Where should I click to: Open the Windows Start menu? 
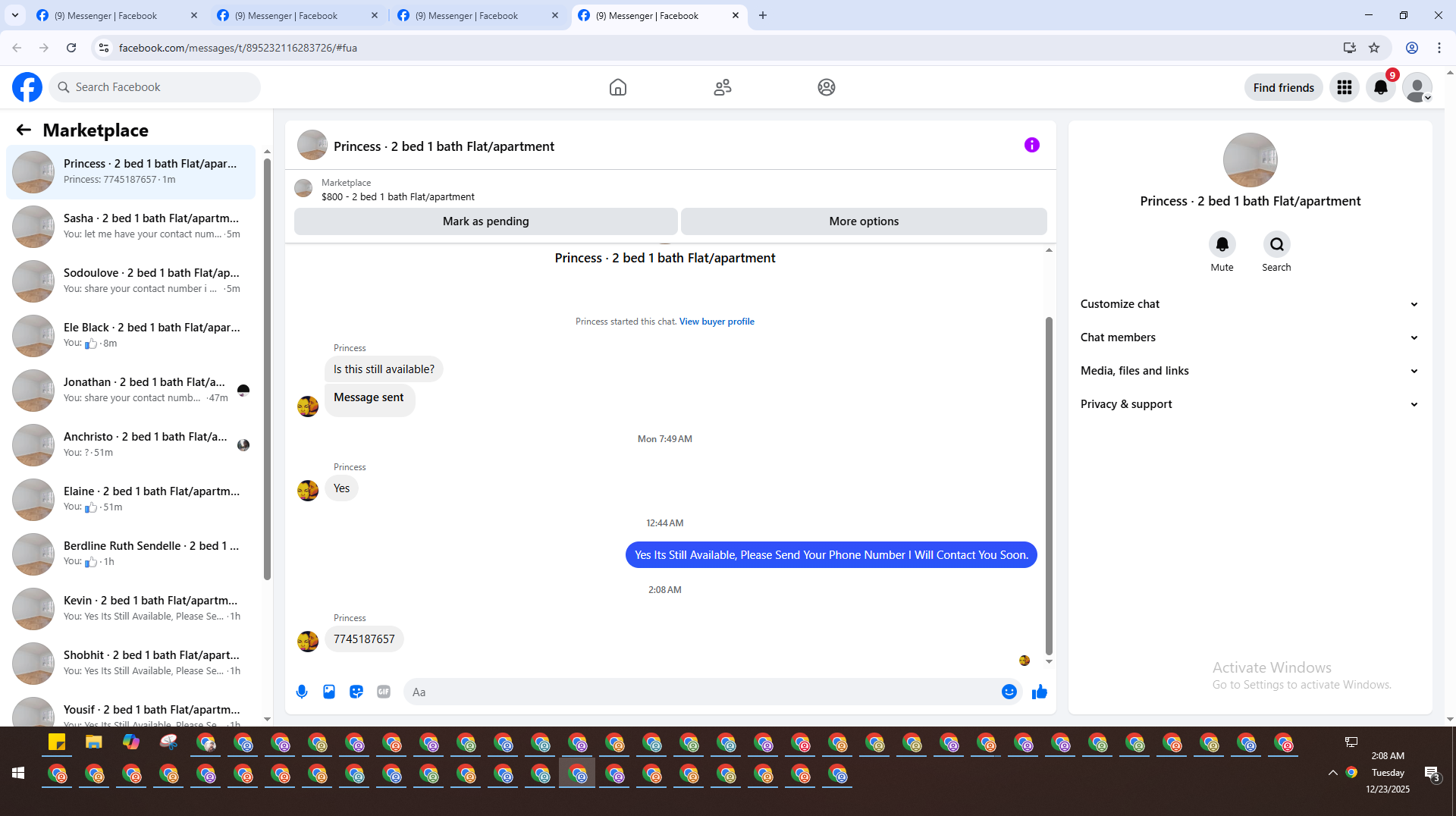[x=18, y=773]
